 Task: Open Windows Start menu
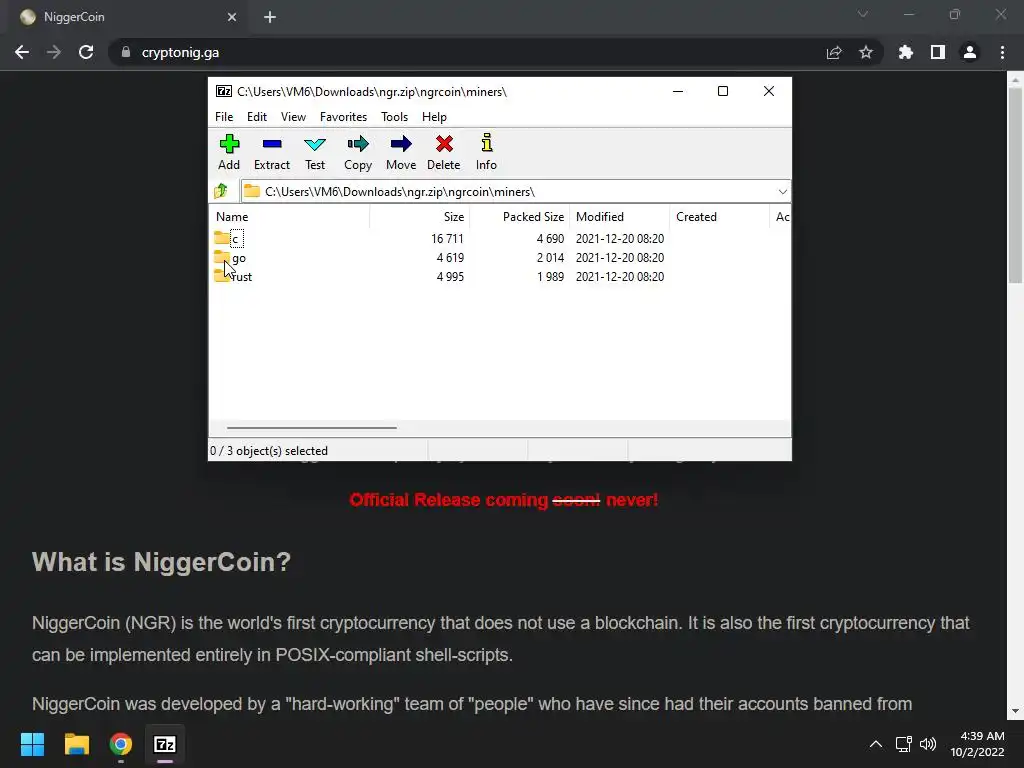click(x=32, y=744)
